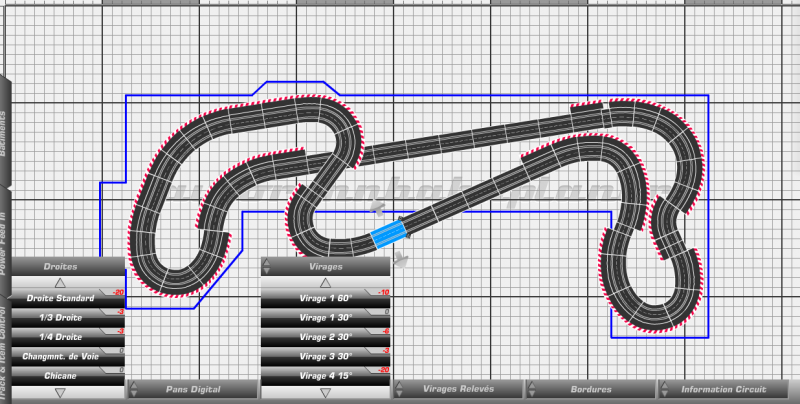Select the highlighted blue track segment
800x404 pixels.
click(x=388, y=234)
